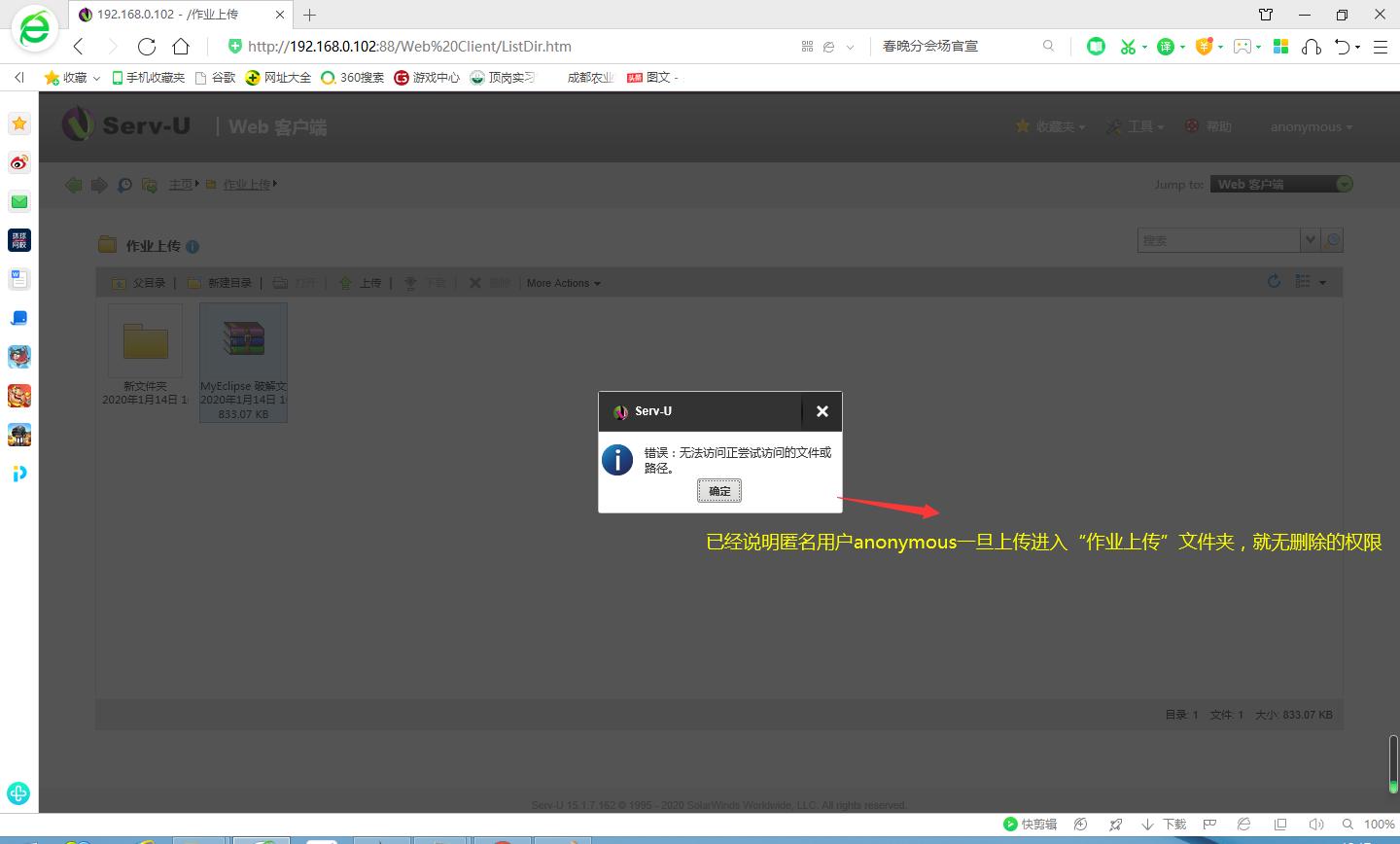Open the 游戏中心 bookmark

(427, 77)
